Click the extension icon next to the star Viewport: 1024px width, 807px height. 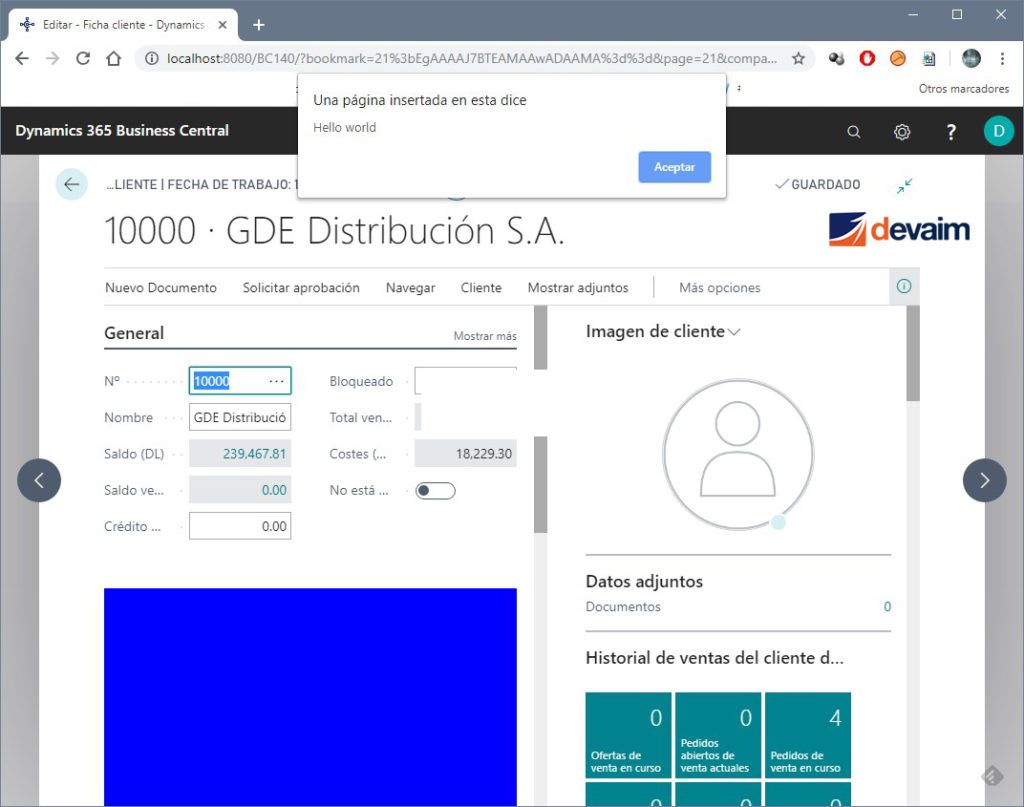click(836, 59)
